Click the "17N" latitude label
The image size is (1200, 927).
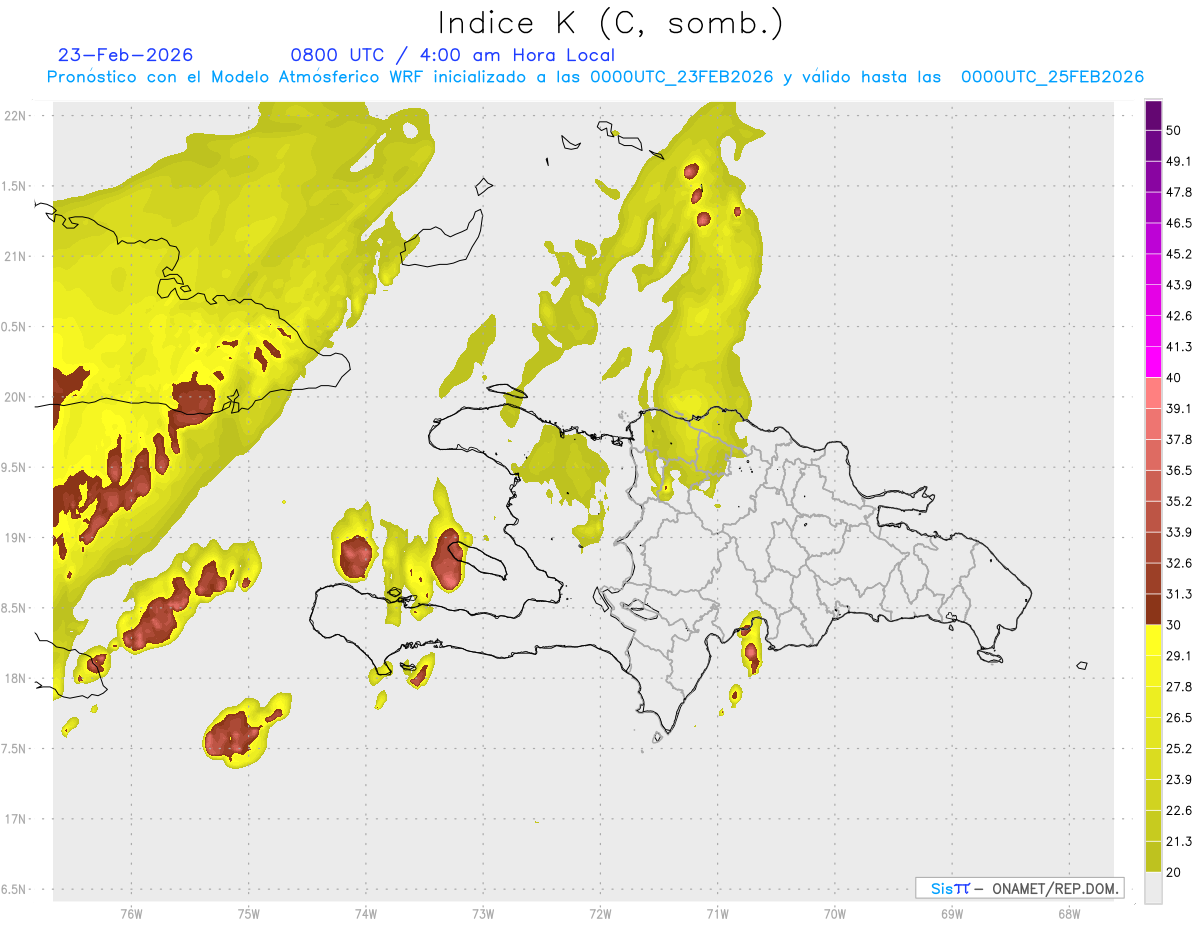coord(16,819)
